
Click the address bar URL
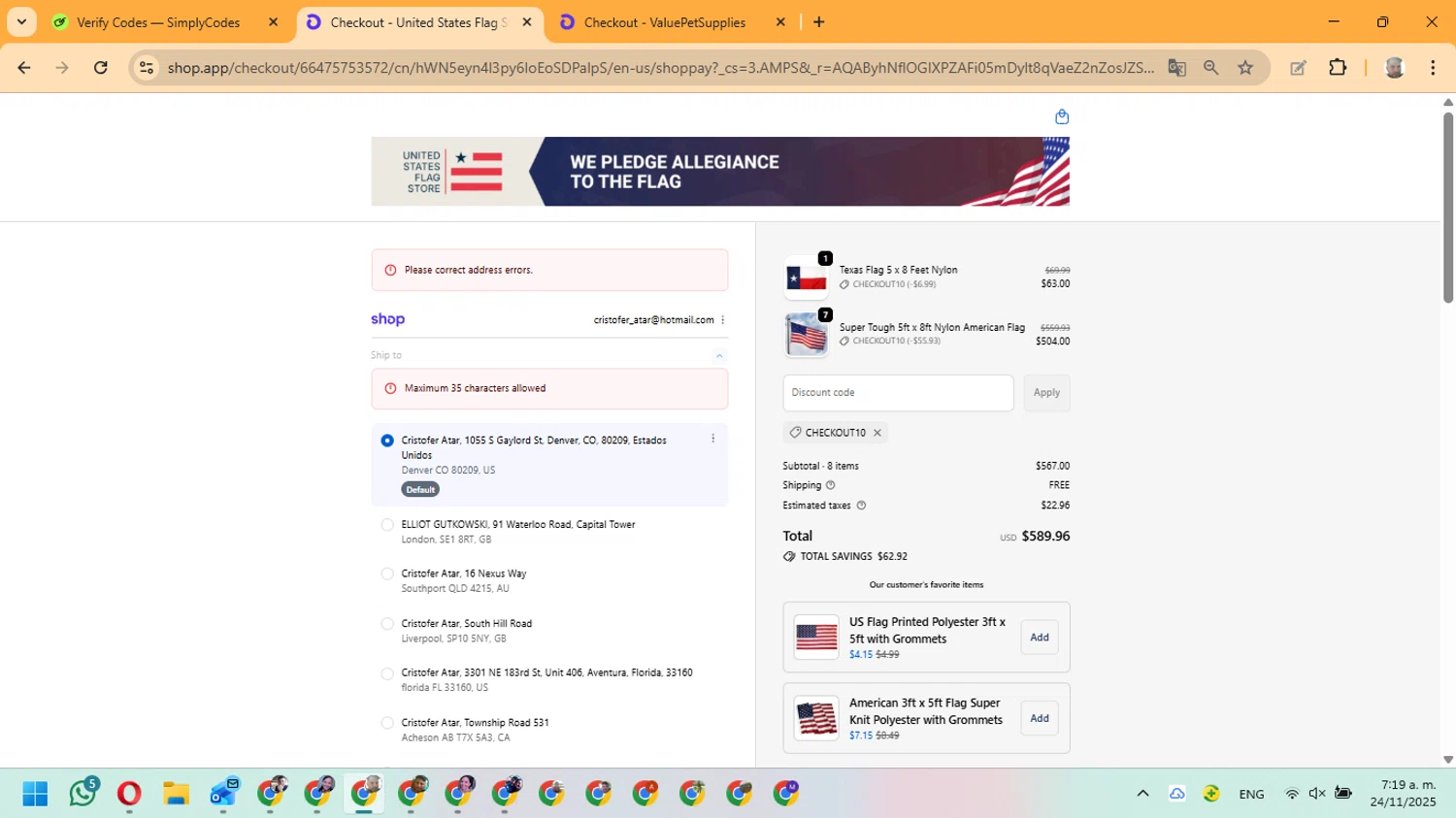(x=660, y=68)
